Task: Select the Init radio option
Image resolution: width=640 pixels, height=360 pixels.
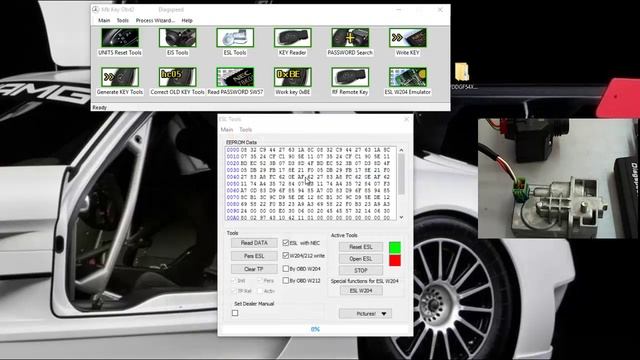Action: [234, 281]
